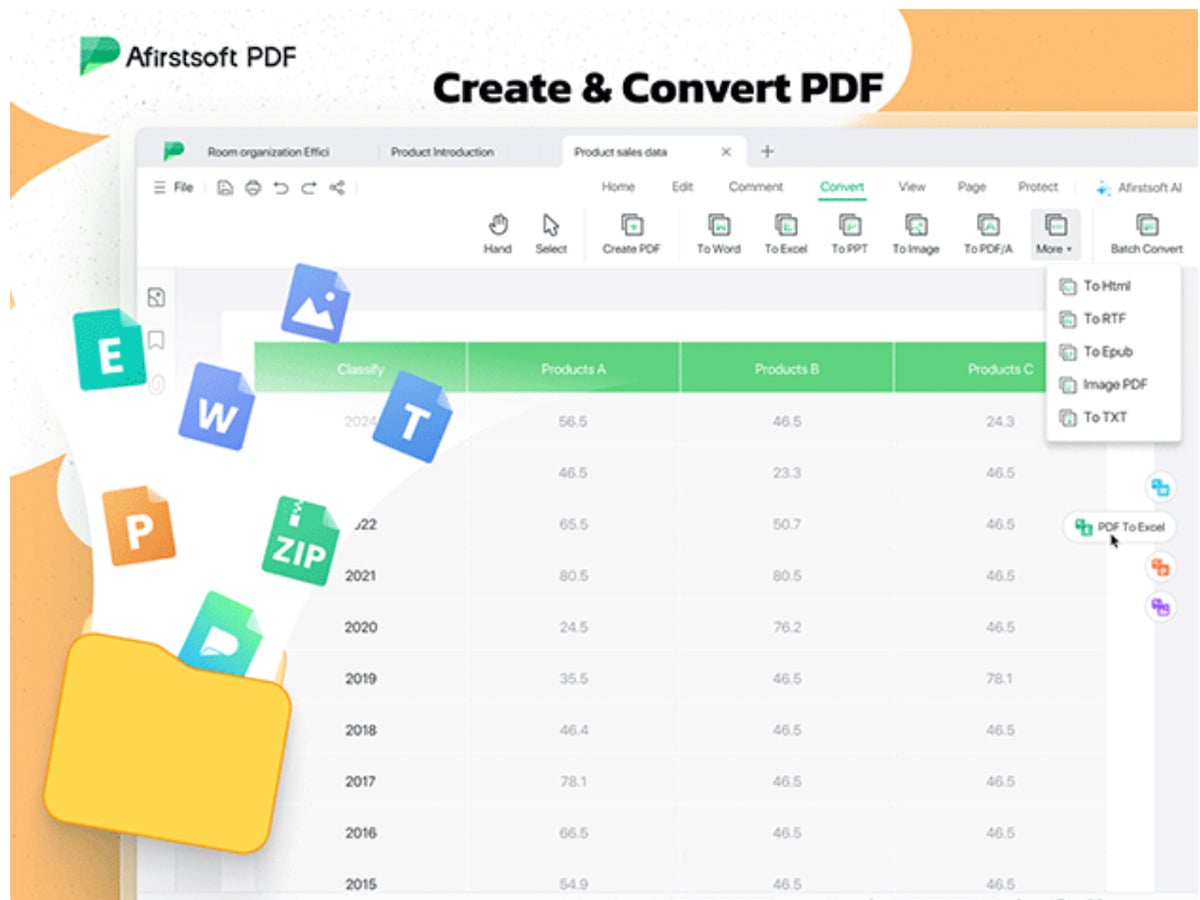
Task: Click the To Excel converter
Action: click(785, 233)
